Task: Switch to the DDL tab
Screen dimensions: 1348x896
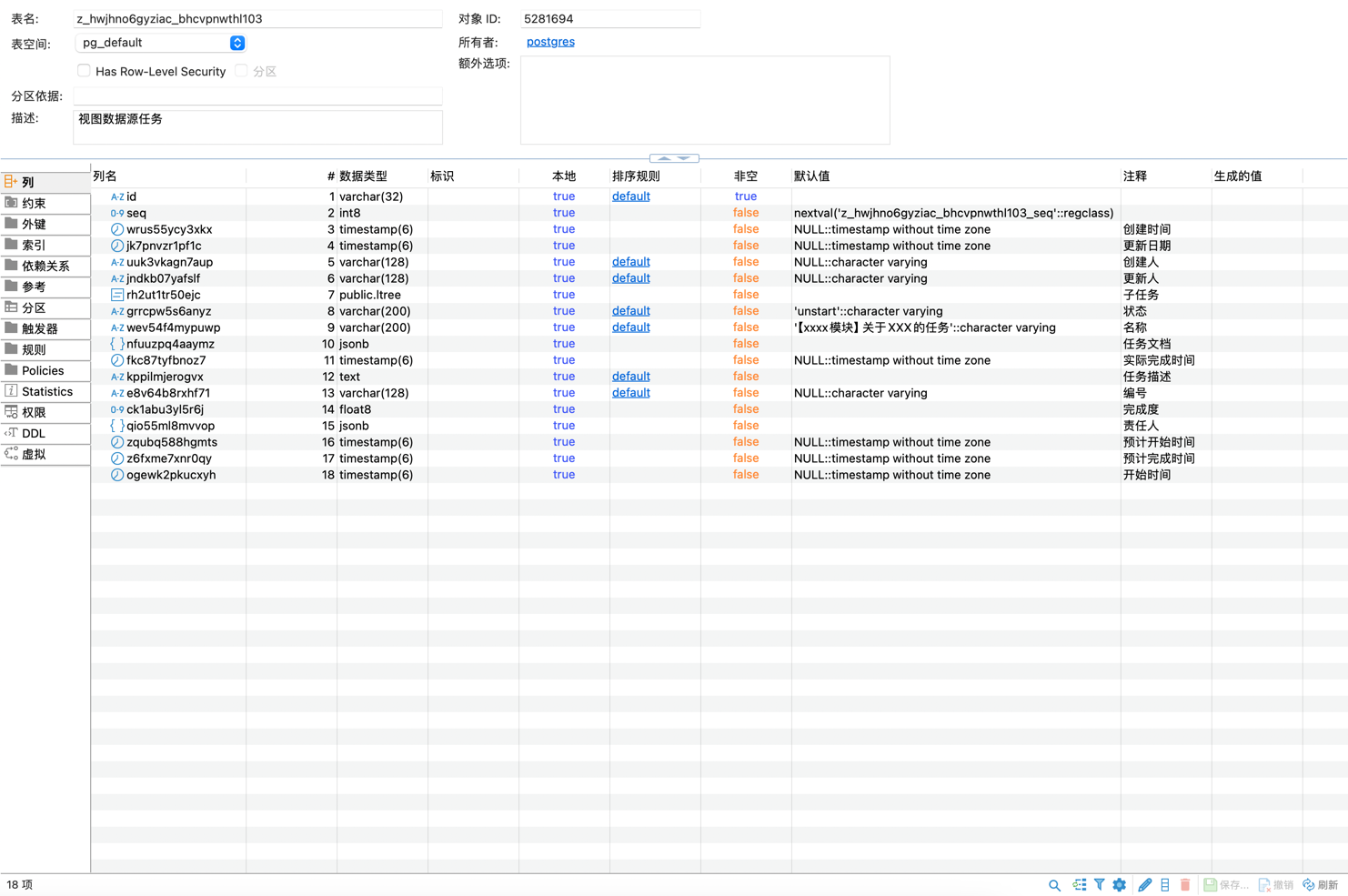Action: [x=33, y=433]
